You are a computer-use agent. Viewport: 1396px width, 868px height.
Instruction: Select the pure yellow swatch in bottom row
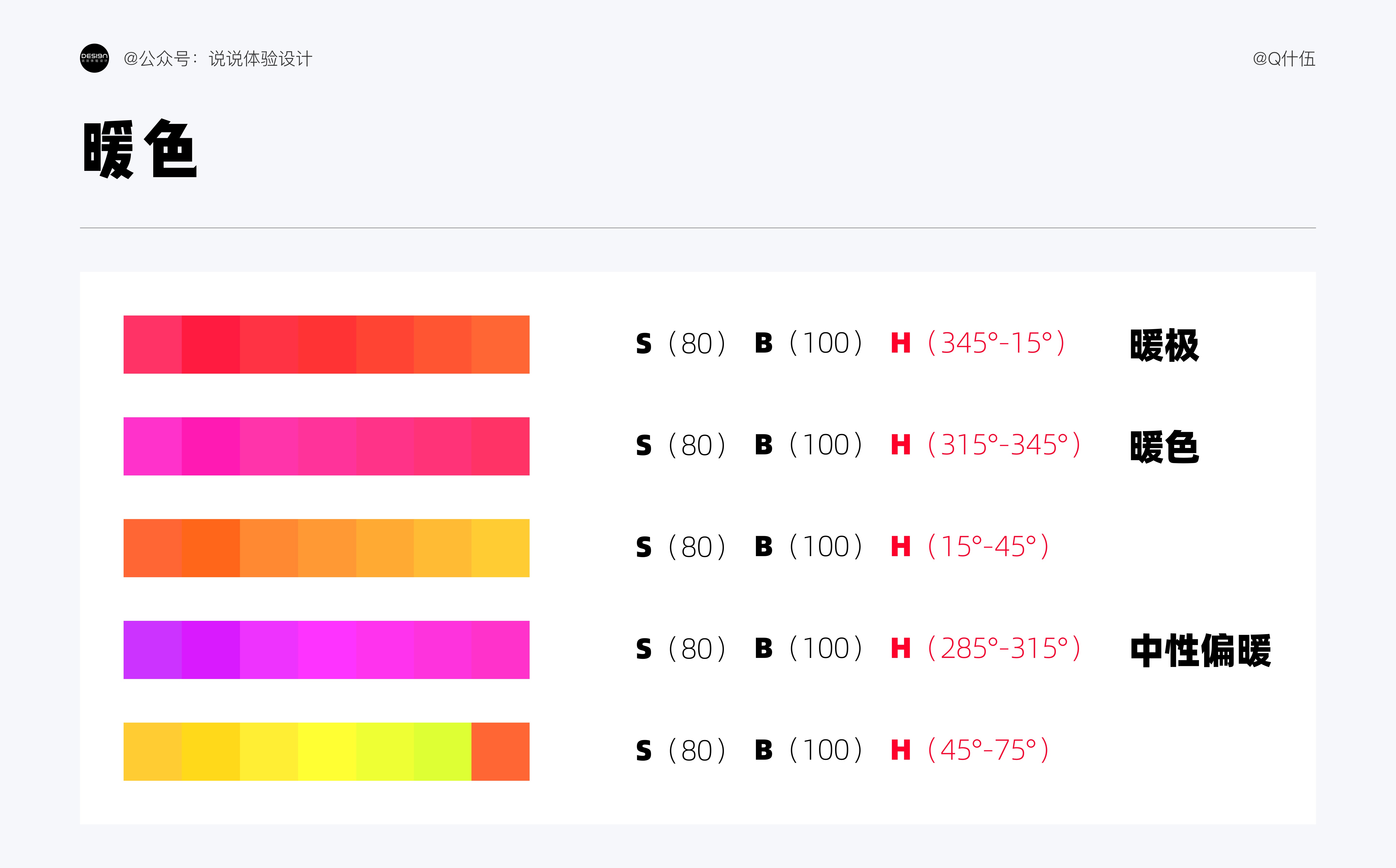(x=327, y=751)
